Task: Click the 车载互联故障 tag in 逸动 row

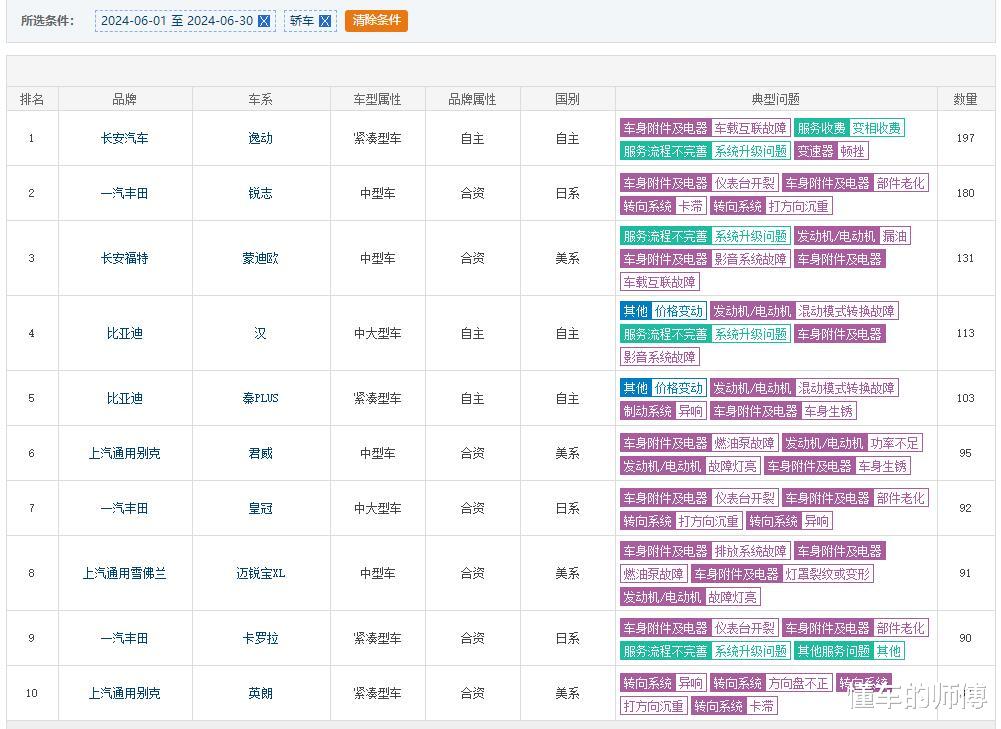Action: tap(750, 128)
